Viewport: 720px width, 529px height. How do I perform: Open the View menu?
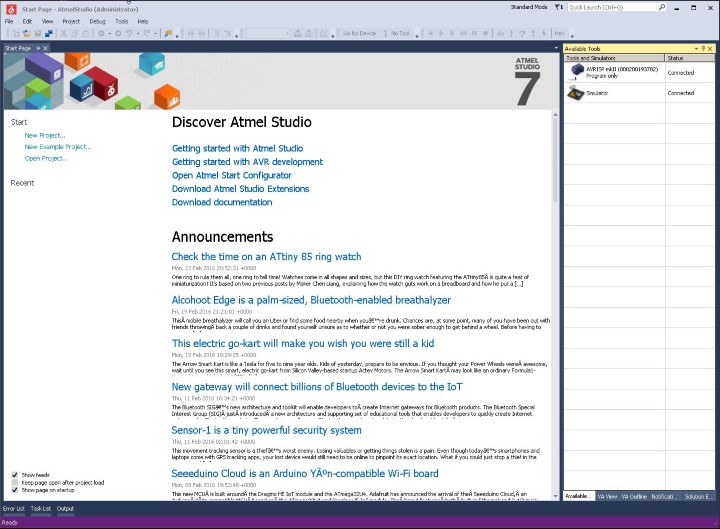pos(47,22)
